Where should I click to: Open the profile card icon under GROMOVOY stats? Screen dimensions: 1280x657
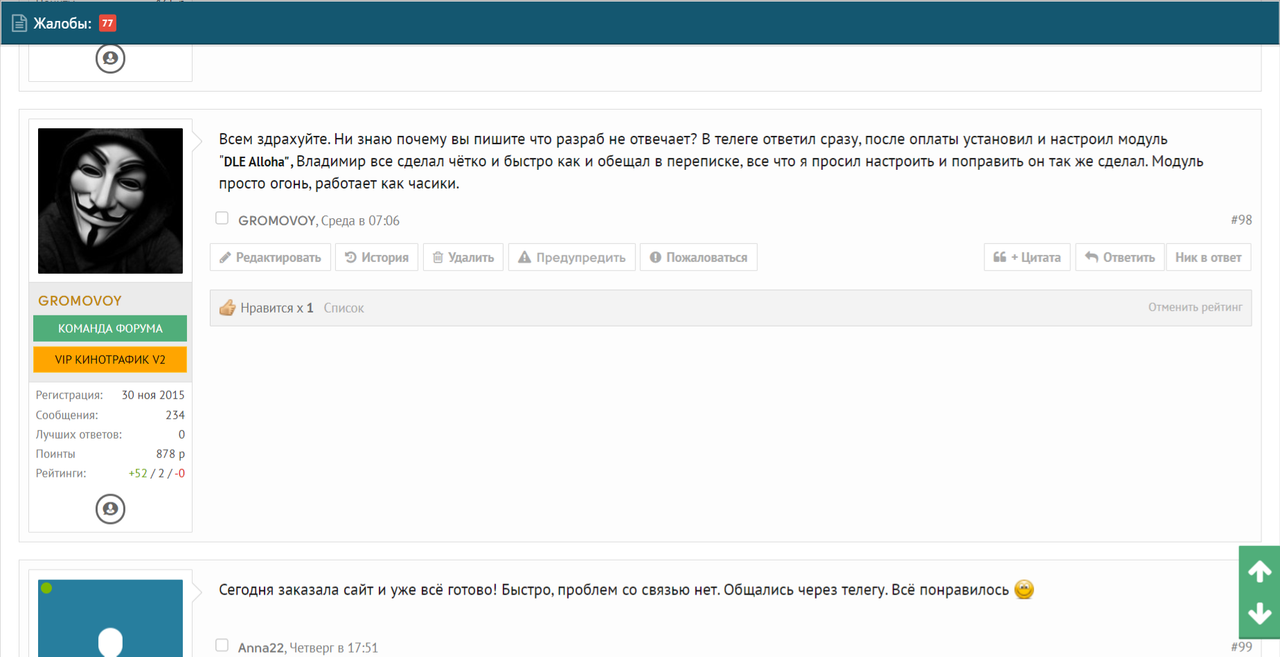pyautogui.click(x=110, y=509)
